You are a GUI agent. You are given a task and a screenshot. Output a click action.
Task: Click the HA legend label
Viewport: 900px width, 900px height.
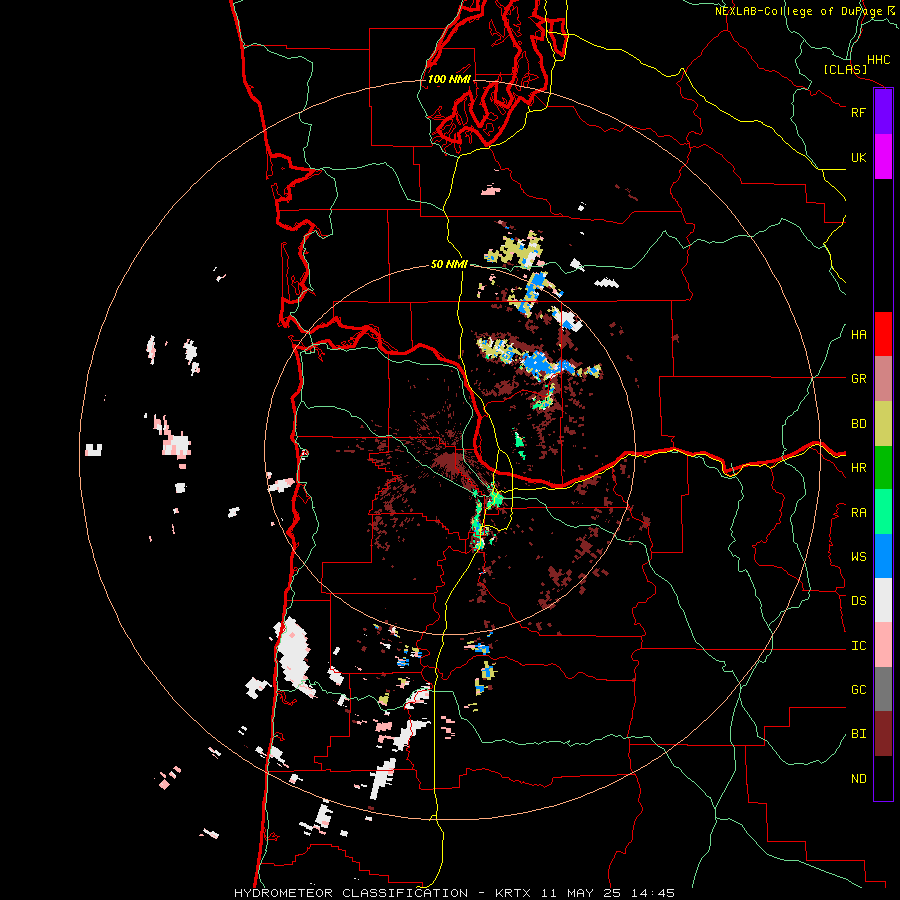858,335
